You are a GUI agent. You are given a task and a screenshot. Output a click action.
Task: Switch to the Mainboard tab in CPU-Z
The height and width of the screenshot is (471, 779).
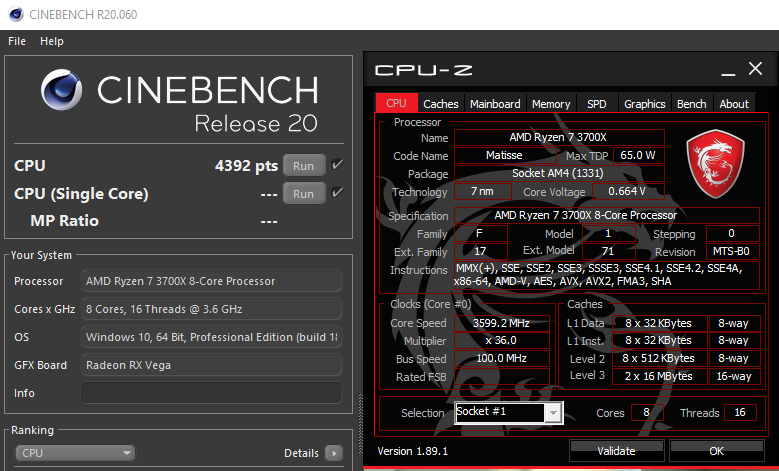[495, 104]
